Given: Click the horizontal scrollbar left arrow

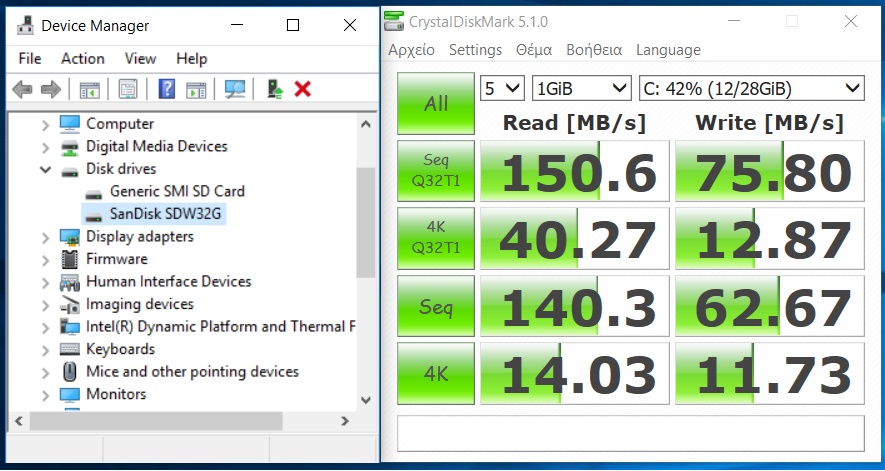Looking at the screenshot, I should point(19,421).
